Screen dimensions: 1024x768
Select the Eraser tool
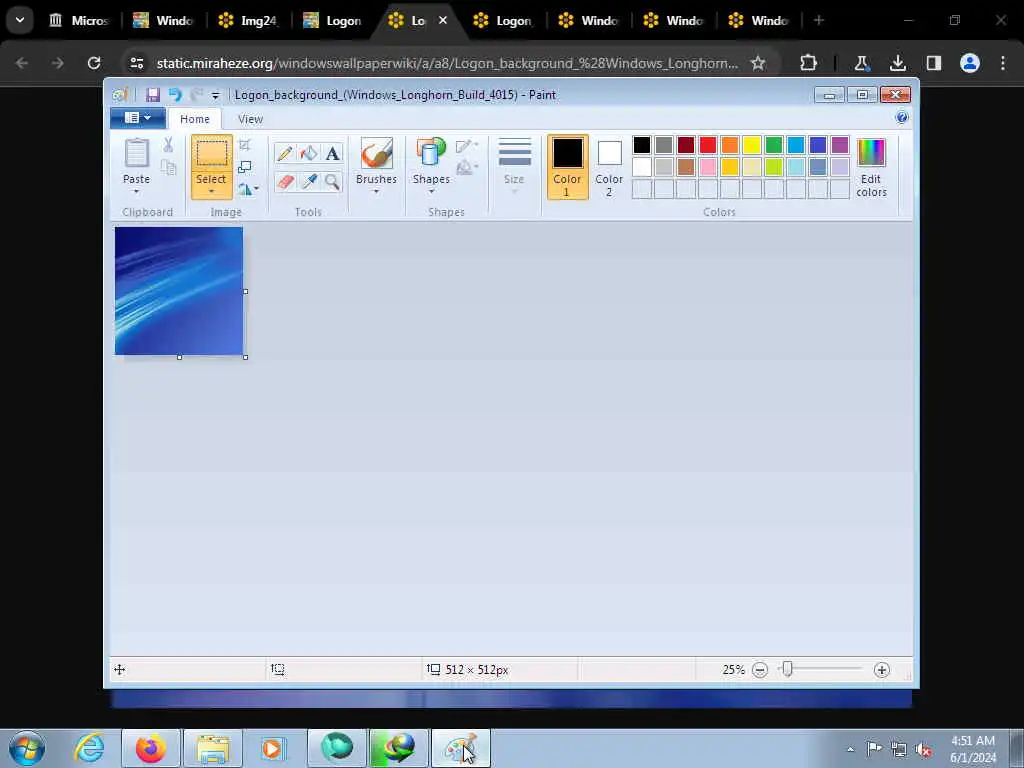(284, 181)
